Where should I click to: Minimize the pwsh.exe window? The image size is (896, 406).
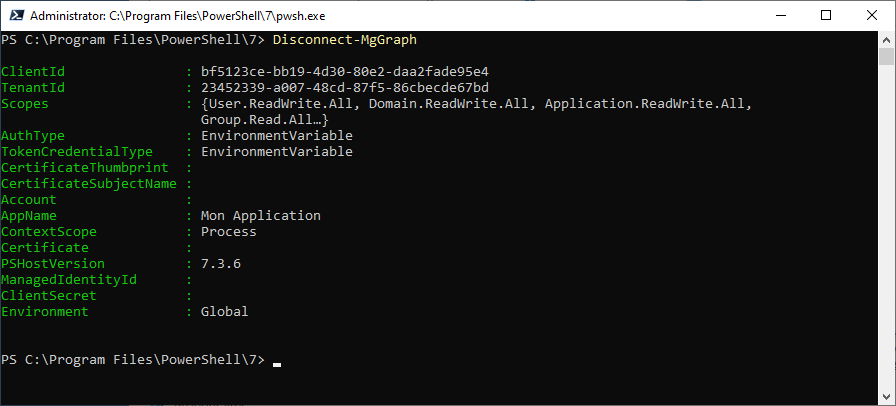tap(779, 15)
